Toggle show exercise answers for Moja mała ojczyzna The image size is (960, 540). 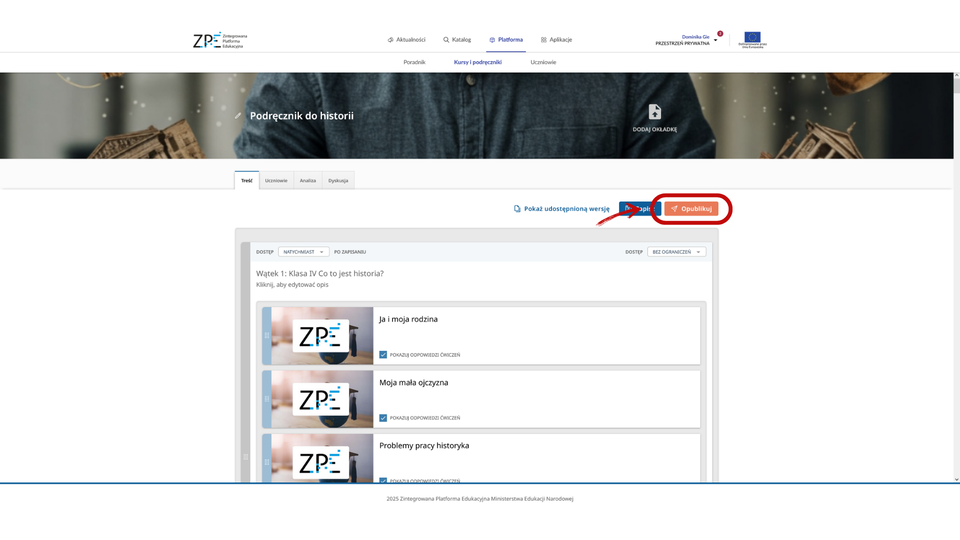383,417
